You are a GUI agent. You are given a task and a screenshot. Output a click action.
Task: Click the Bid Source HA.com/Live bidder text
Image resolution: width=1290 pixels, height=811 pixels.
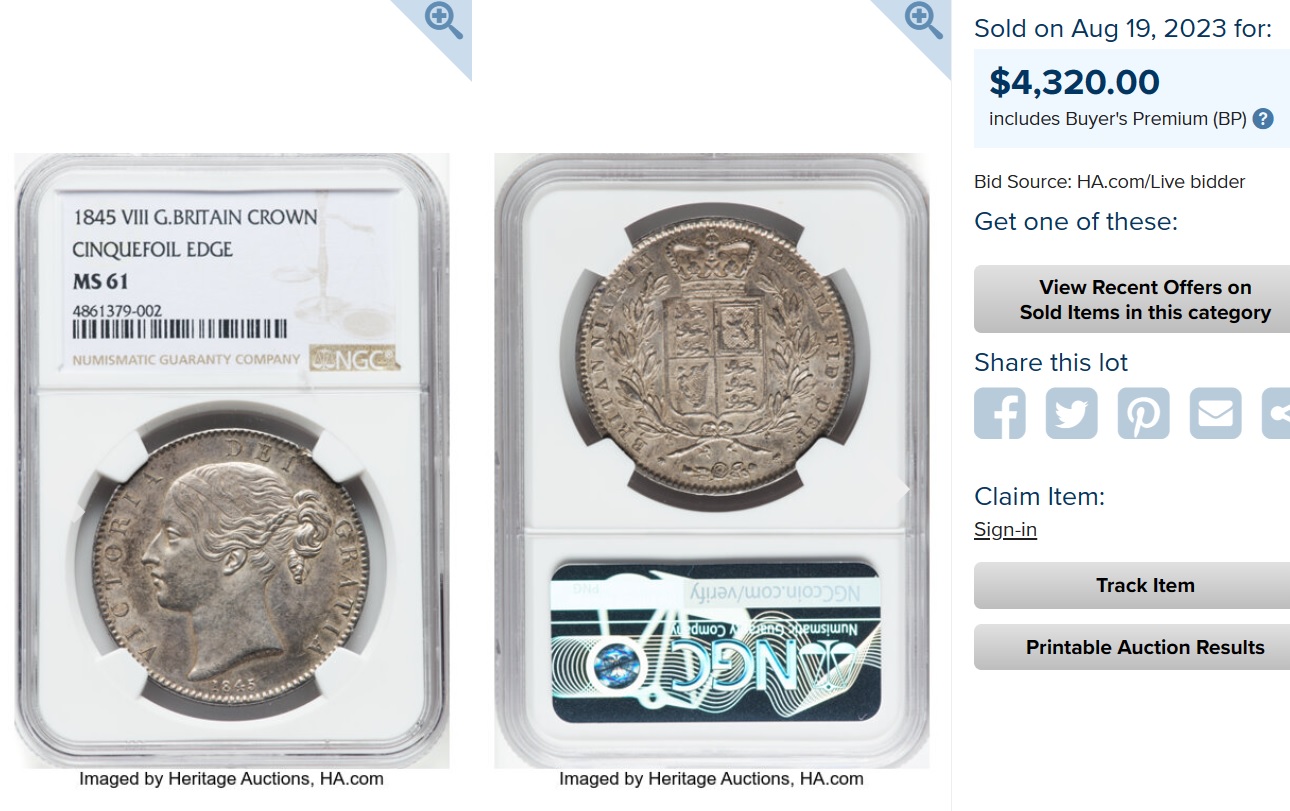[1110, 182]
